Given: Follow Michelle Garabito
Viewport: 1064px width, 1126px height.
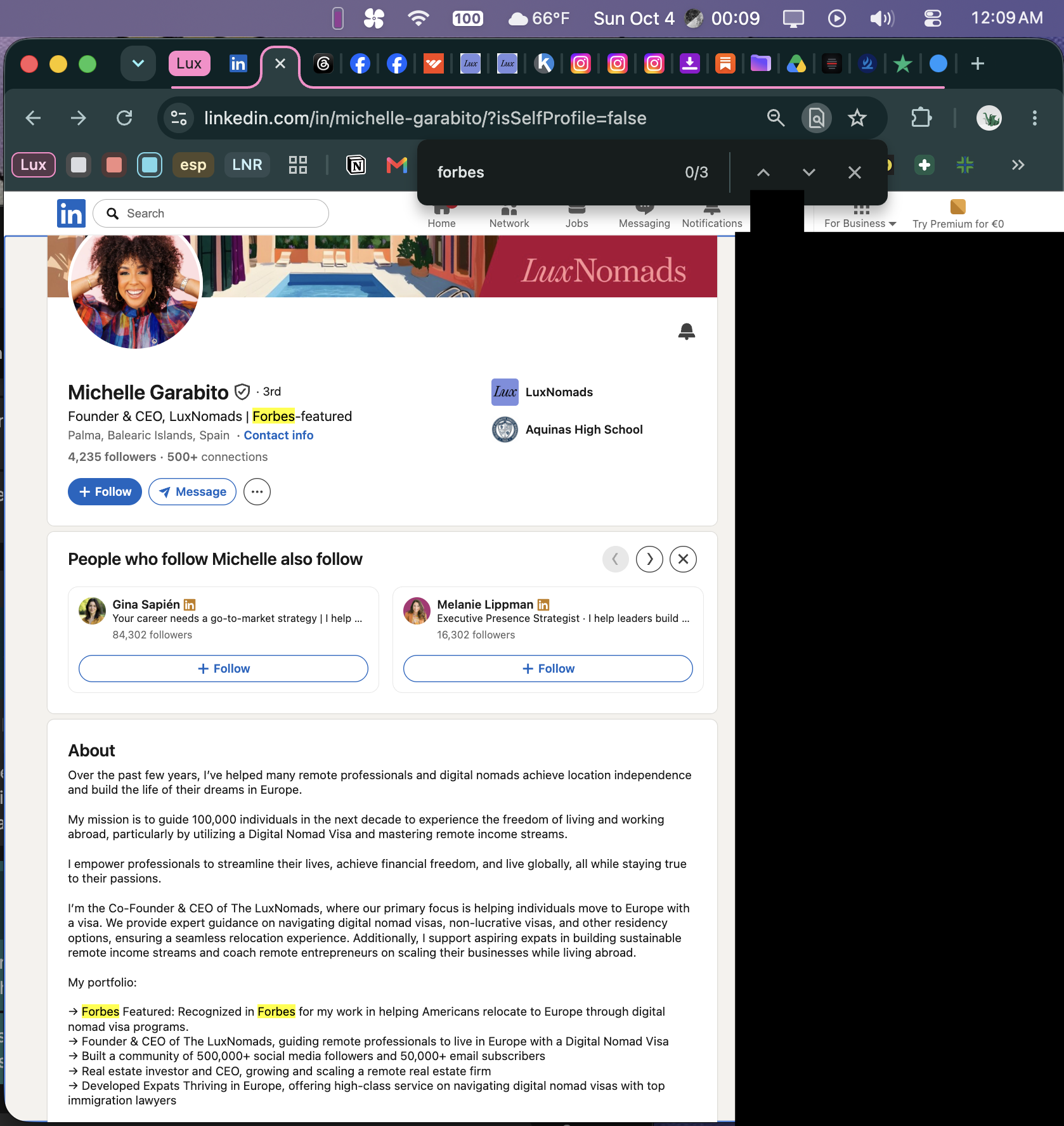Looking at the screenshot, I should [x=105, y=492].
